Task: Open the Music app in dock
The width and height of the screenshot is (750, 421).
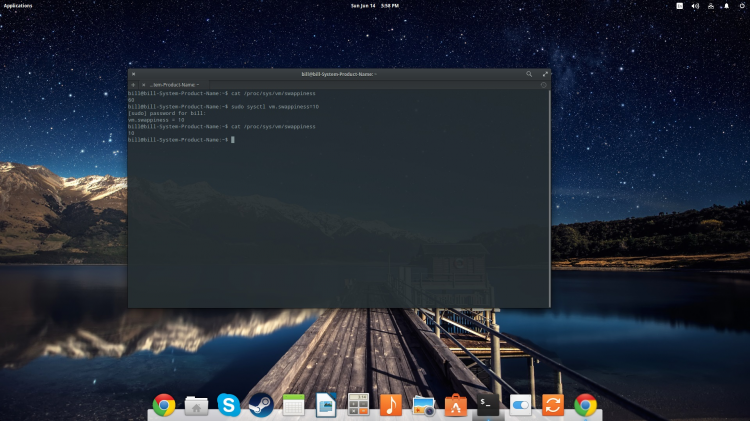Action: click(x=391, y=405)
